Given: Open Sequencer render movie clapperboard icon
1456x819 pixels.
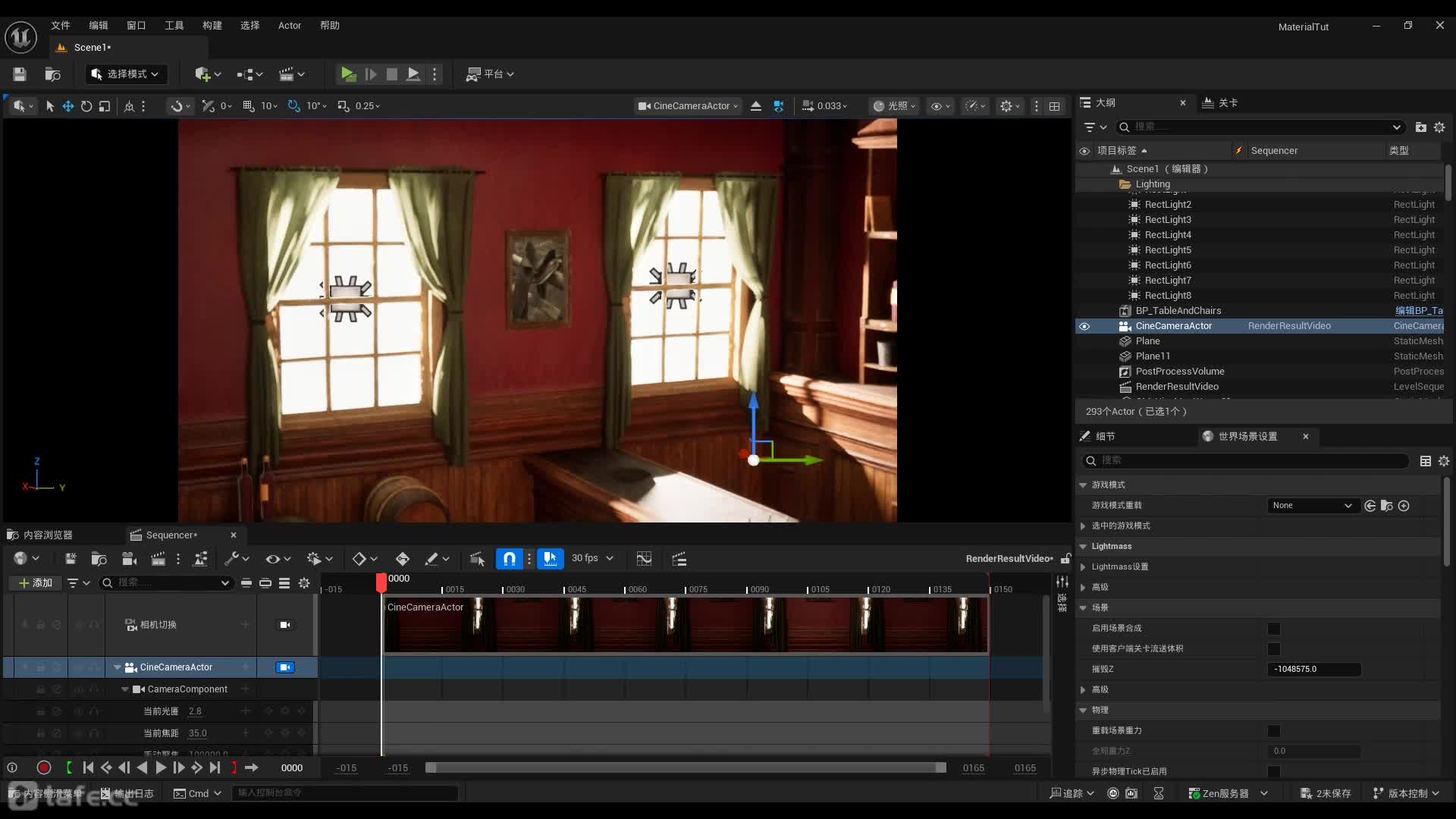Looking at the screenshot, I should [158, 559].
